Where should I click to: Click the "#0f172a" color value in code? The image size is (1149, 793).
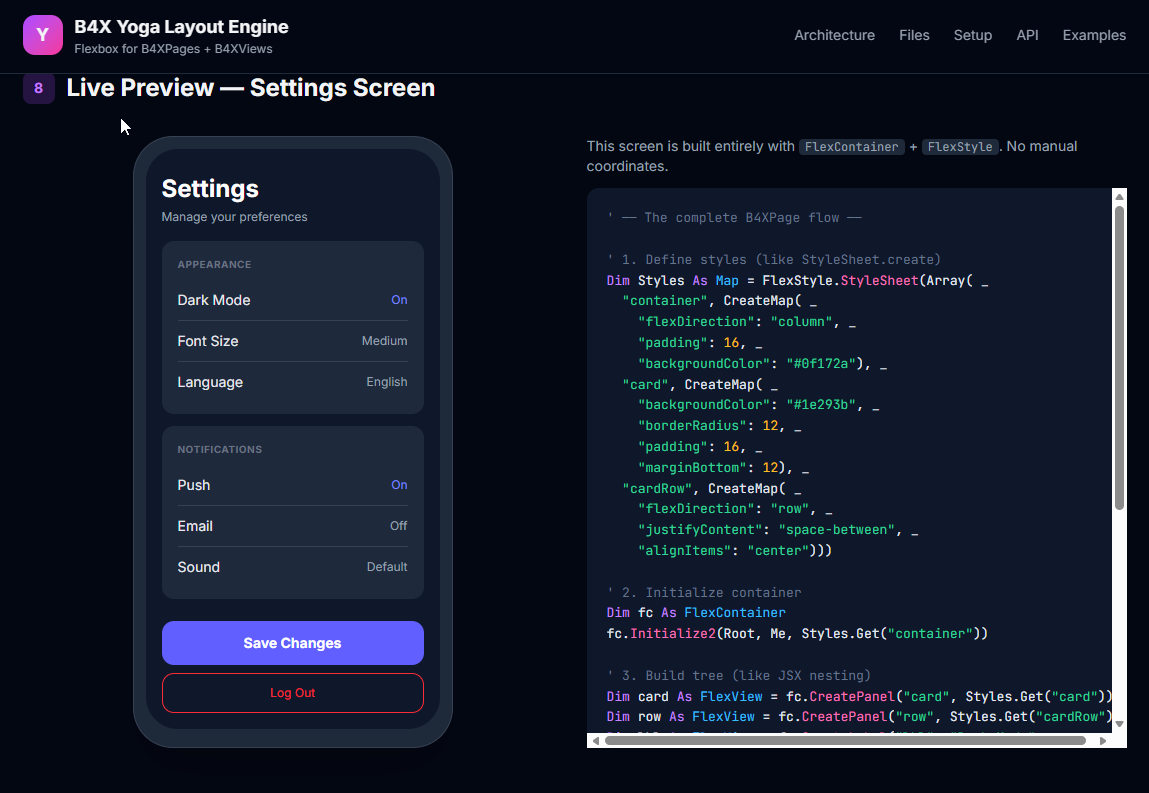click(821, 364)
